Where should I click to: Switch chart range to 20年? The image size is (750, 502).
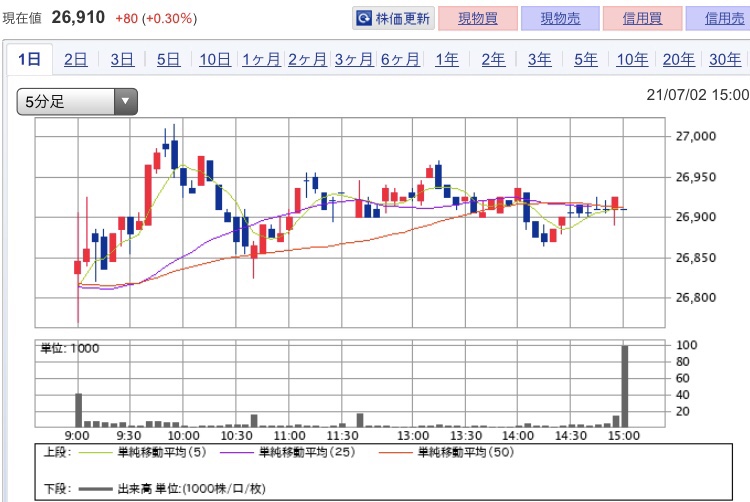point(679,59)
